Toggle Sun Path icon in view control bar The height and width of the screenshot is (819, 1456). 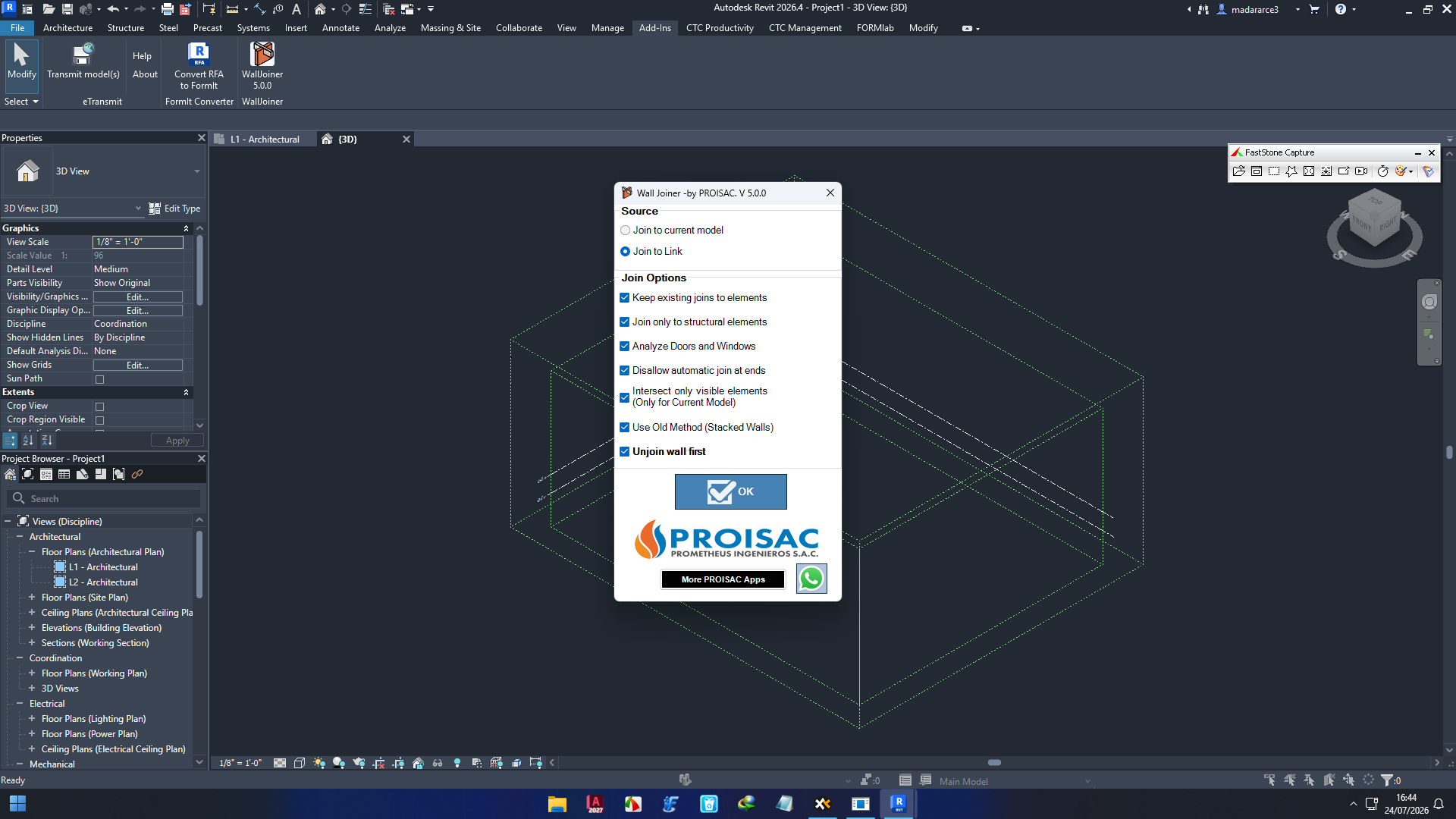pyautogui.click(x=319, y=763)
